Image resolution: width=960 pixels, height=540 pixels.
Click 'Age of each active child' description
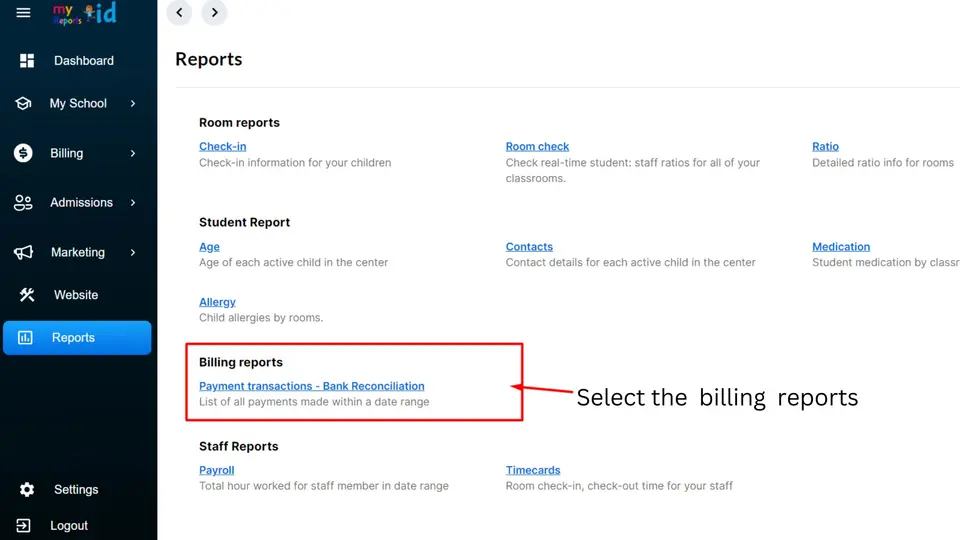(x=293, y=262)
